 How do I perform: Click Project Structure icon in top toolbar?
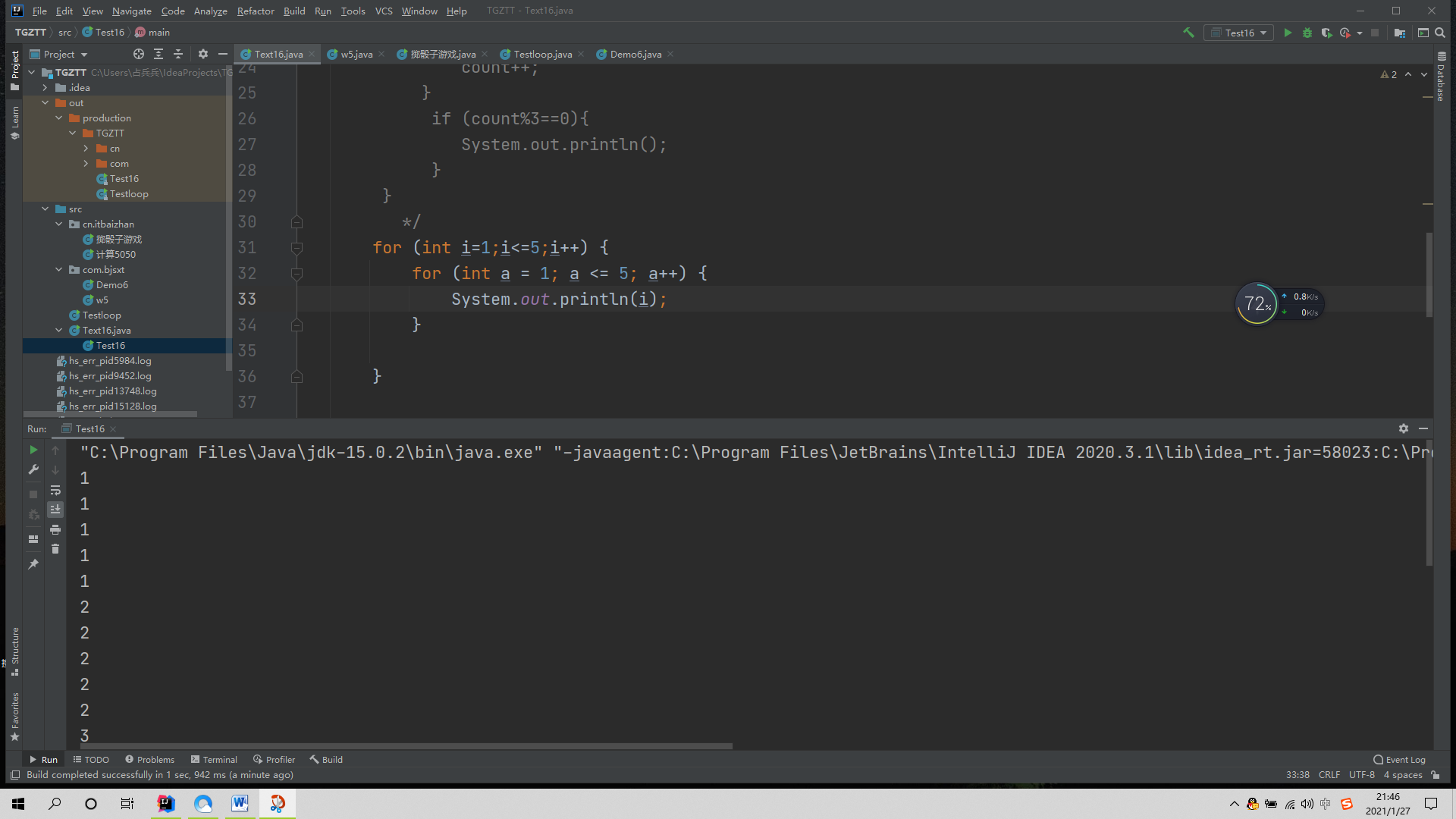pyautogui.click(x=1400, y=33)
